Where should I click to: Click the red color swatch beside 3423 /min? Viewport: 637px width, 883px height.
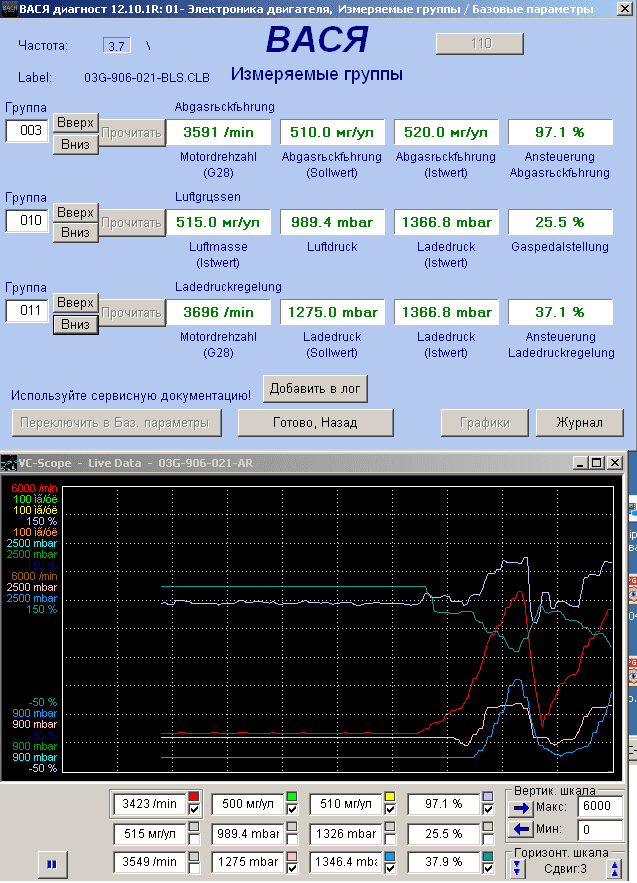(194, 797)
